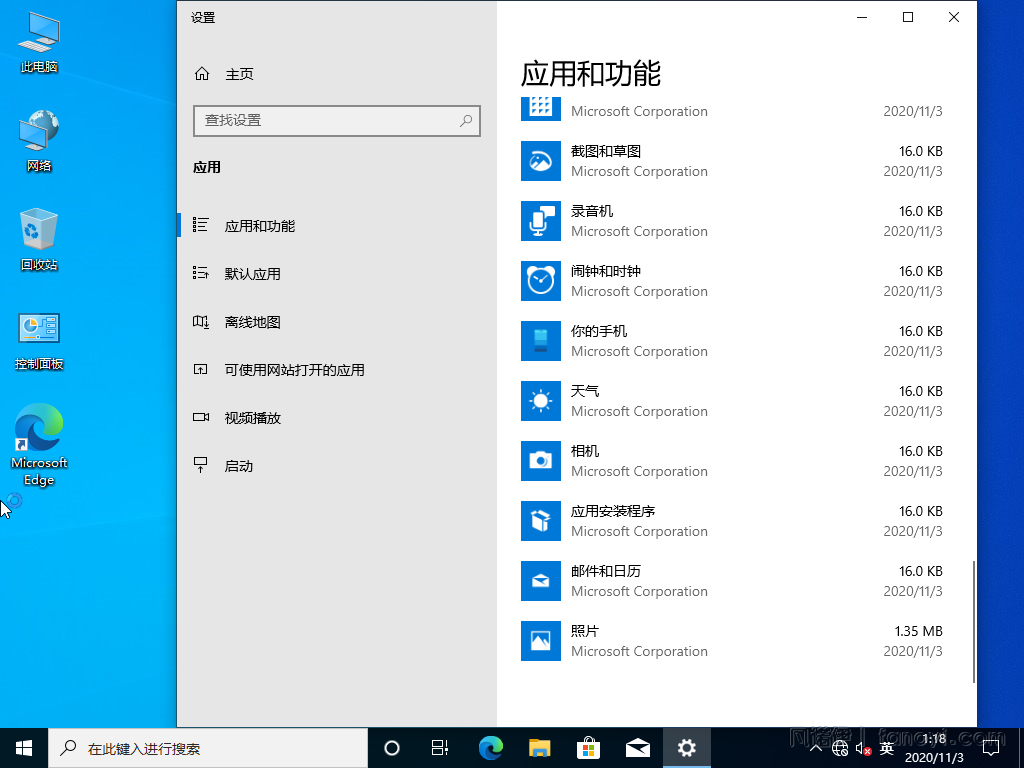Click the partially visible top app icon
This screenshot has width=1024, height=768.
pyautogui.click(x=540, y=108)
